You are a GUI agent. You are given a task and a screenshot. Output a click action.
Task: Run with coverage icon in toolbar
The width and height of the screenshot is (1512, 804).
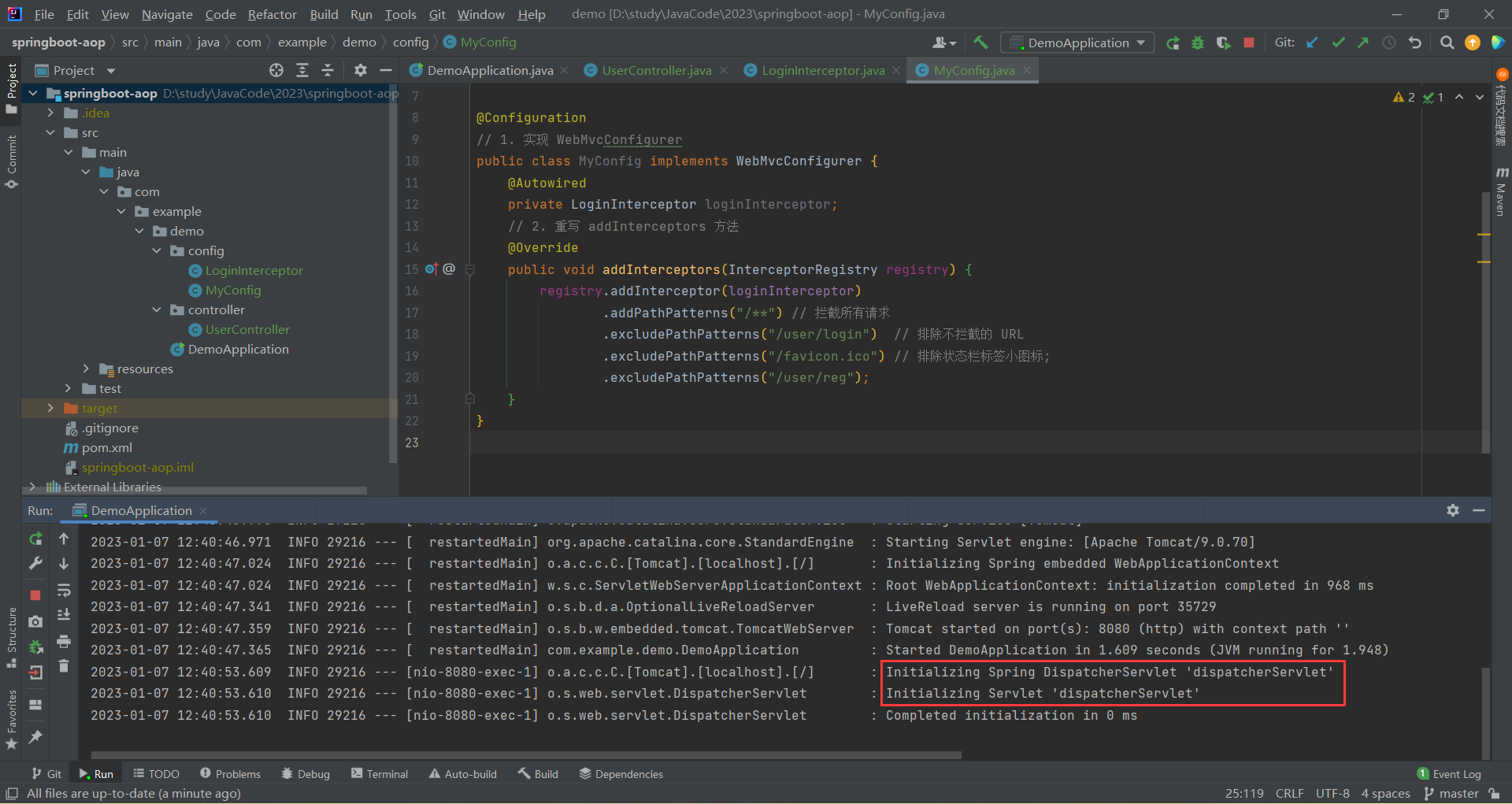tap(1223, 43)
